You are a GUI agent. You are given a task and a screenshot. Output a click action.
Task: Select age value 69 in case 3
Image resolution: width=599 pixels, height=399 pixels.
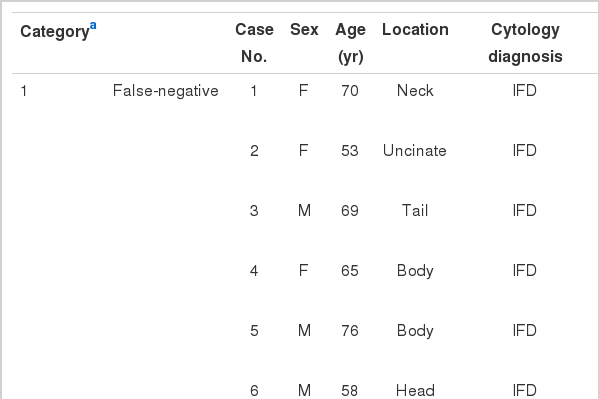coord(350,211)
